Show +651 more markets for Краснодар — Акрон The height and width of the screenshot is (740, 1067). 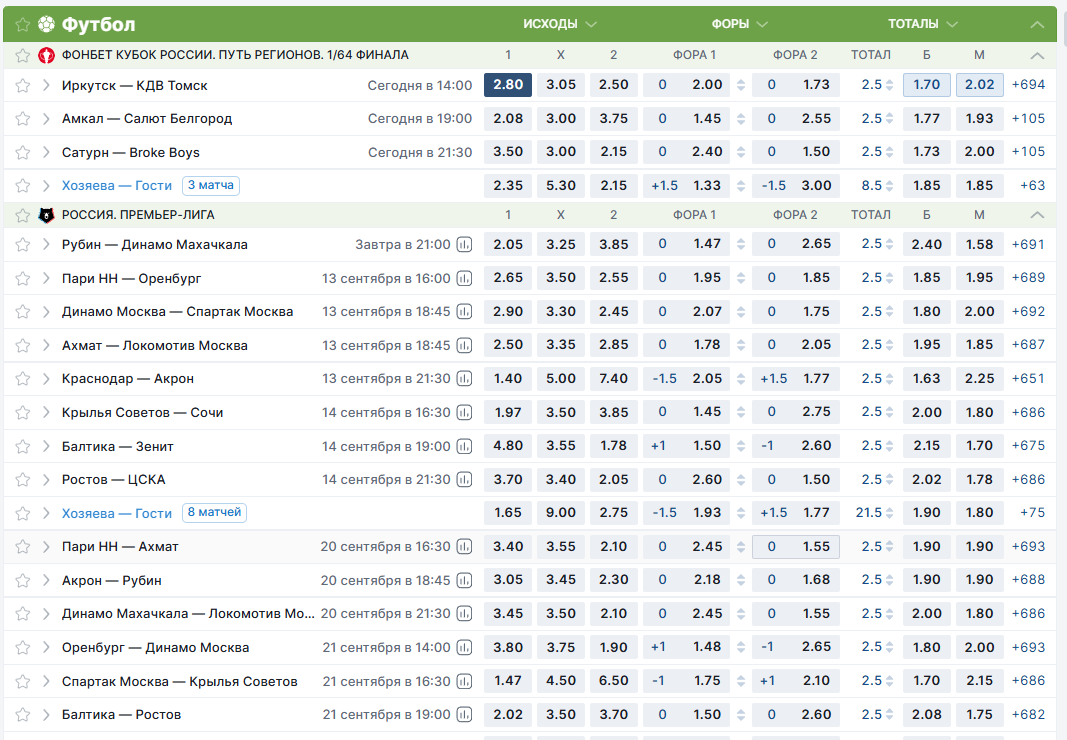point(1028,379)
